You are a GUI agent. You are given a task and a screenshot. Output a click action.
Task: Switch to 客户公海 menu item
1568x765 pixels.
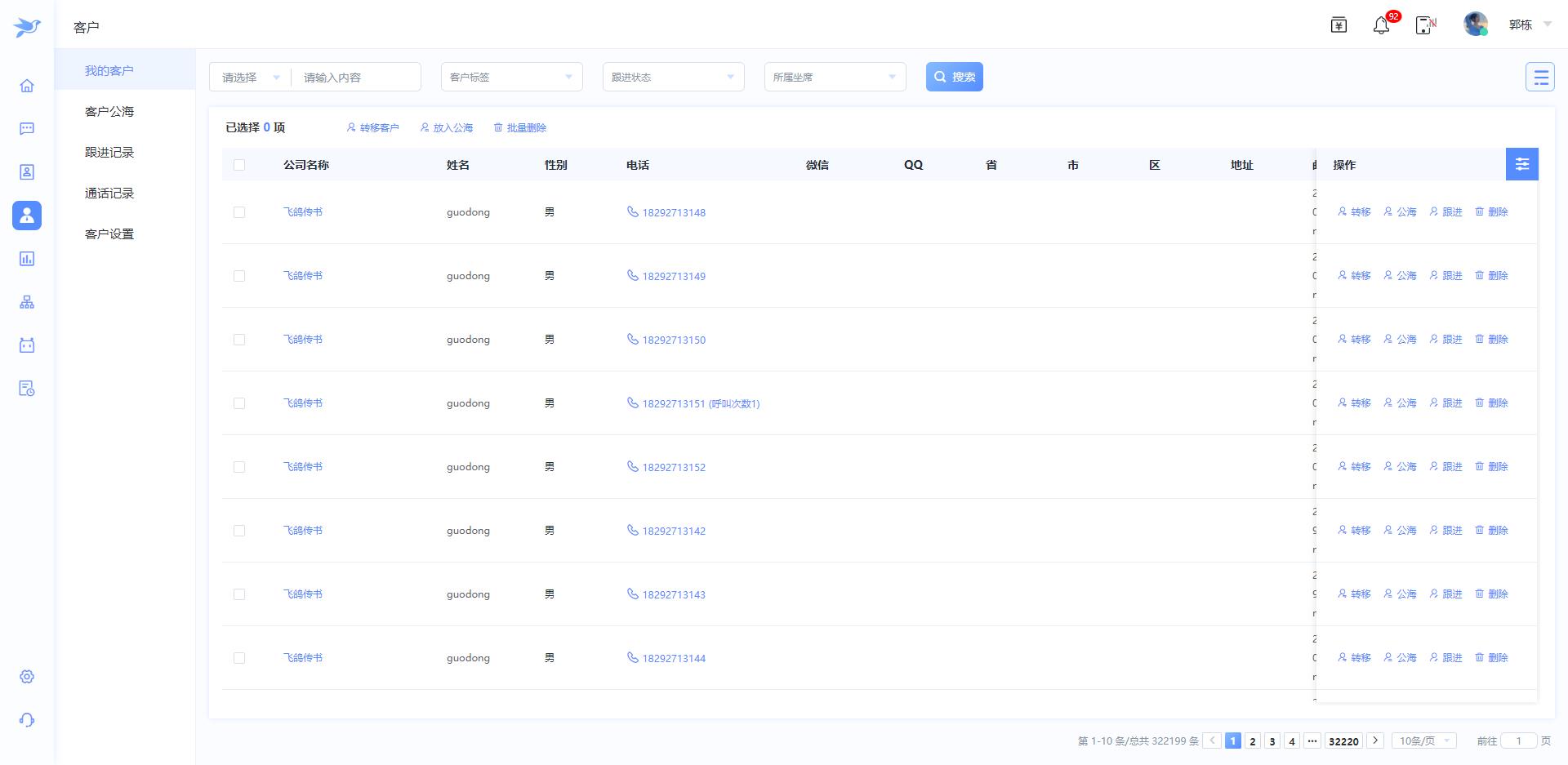(x=109, y=112)
